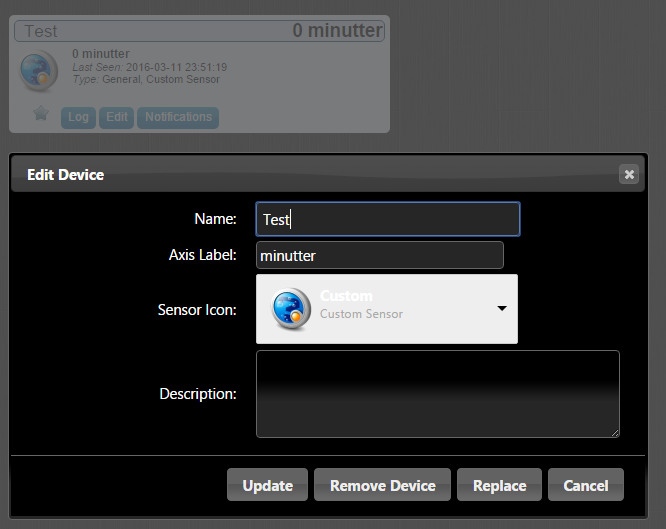This screenshot has width=666, height=529.
Task: Click the 'Name:' label
Action: click(x=215, y=219)
